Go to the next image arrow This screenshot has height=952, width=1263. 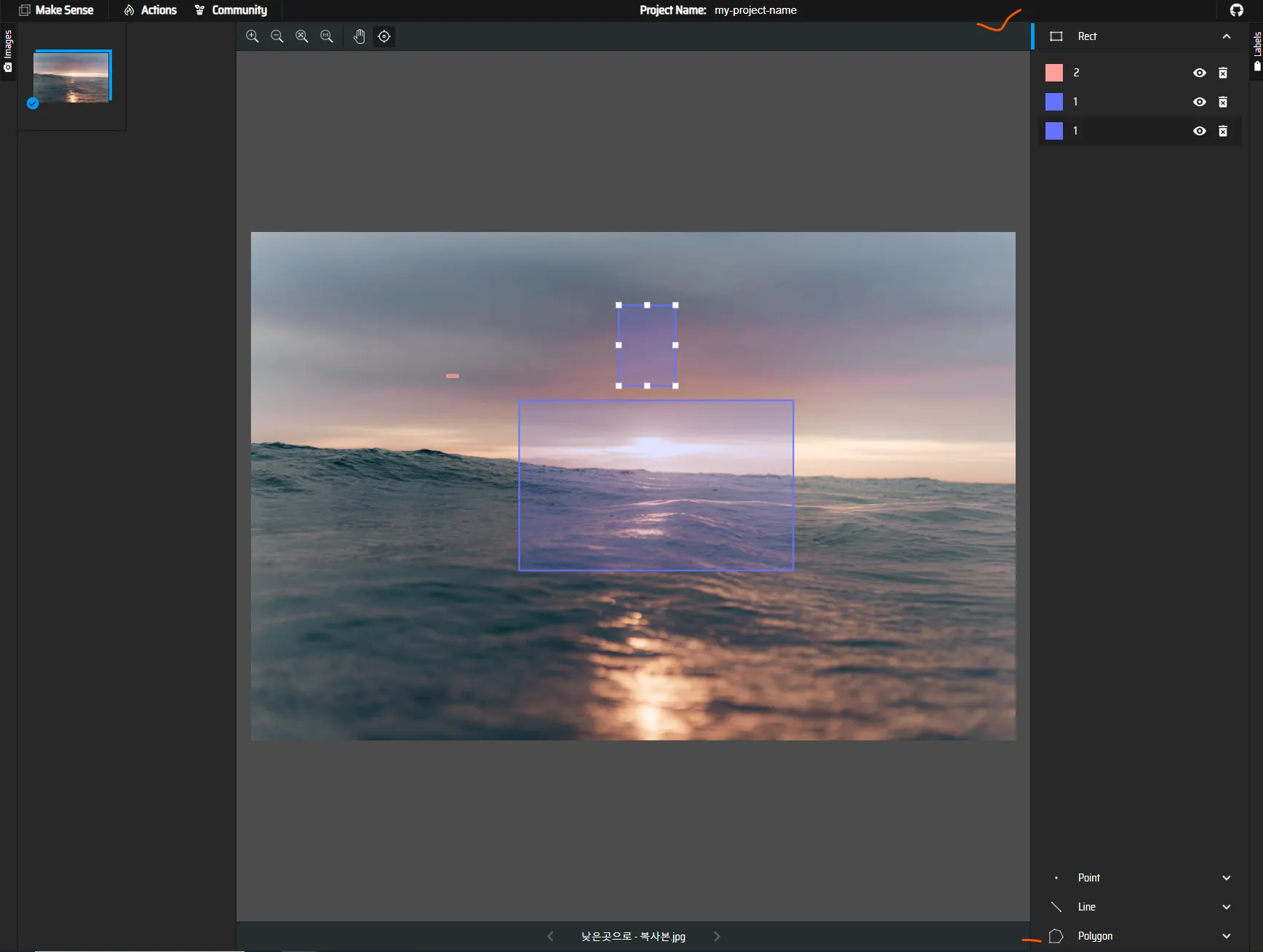pos(717,936)
